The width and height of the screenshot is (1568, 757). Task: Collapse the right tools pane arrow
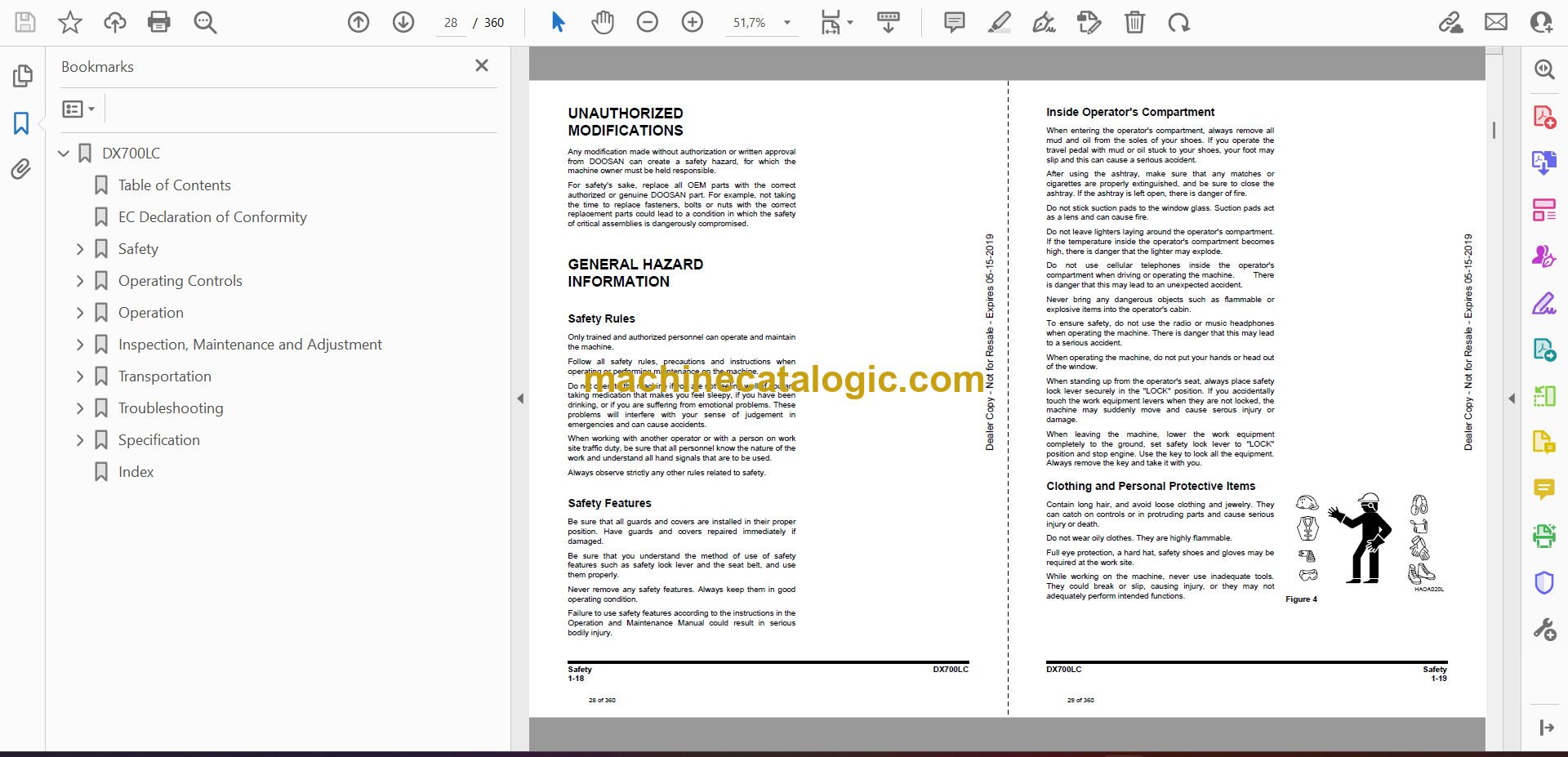click(x=1512, y=399)
